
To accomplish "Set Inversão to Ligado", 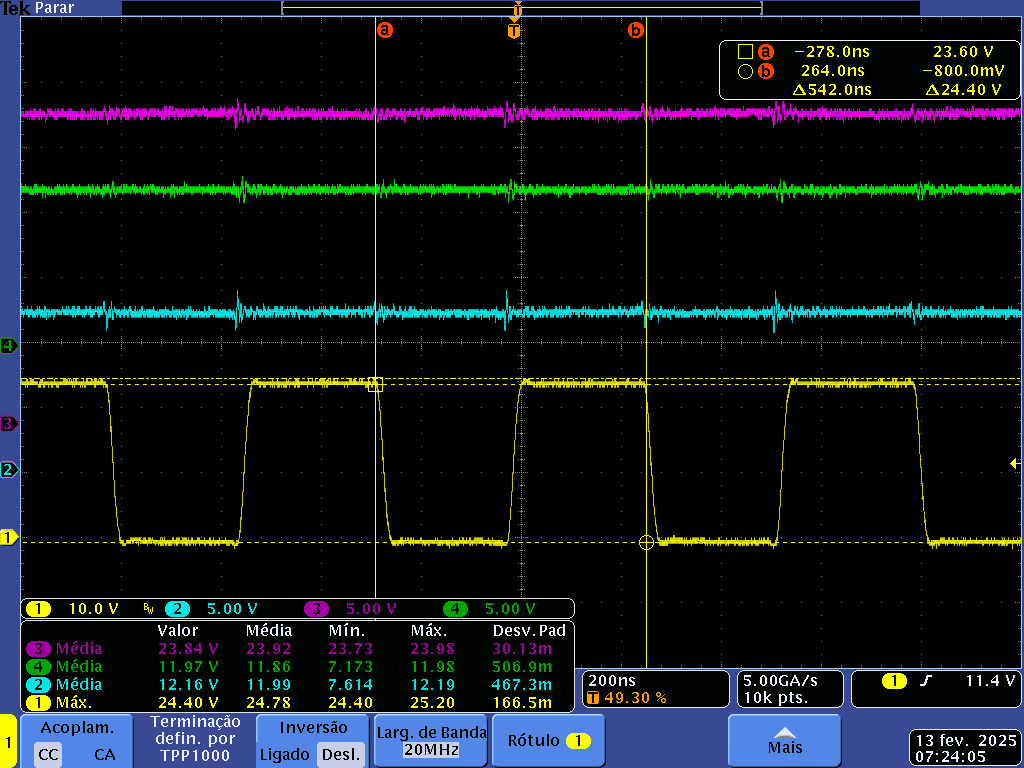I will tap(284, 755).
